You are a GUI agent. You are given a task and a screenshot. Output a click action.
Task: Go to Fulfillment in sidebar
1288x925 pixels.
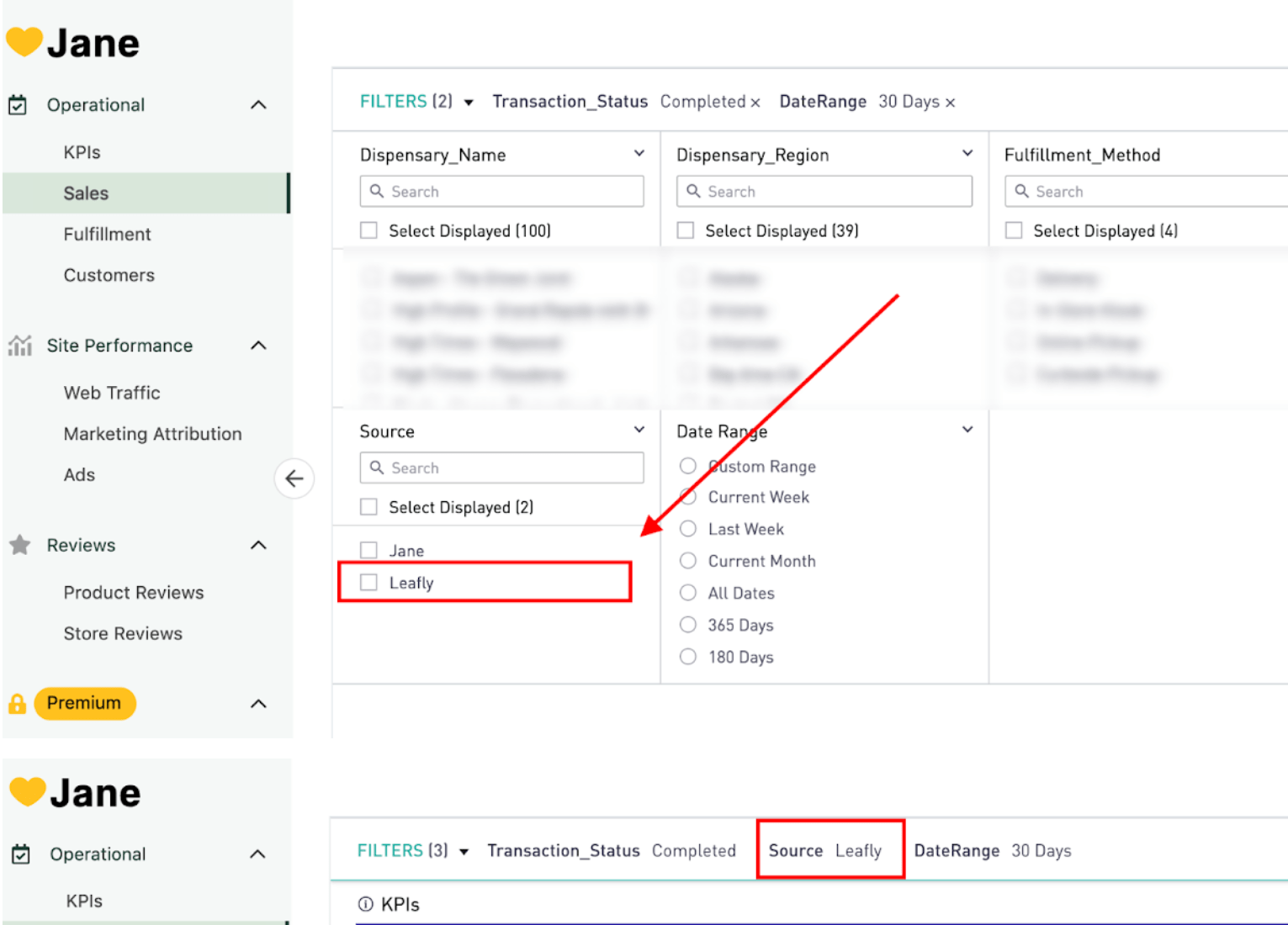point(107,235)
